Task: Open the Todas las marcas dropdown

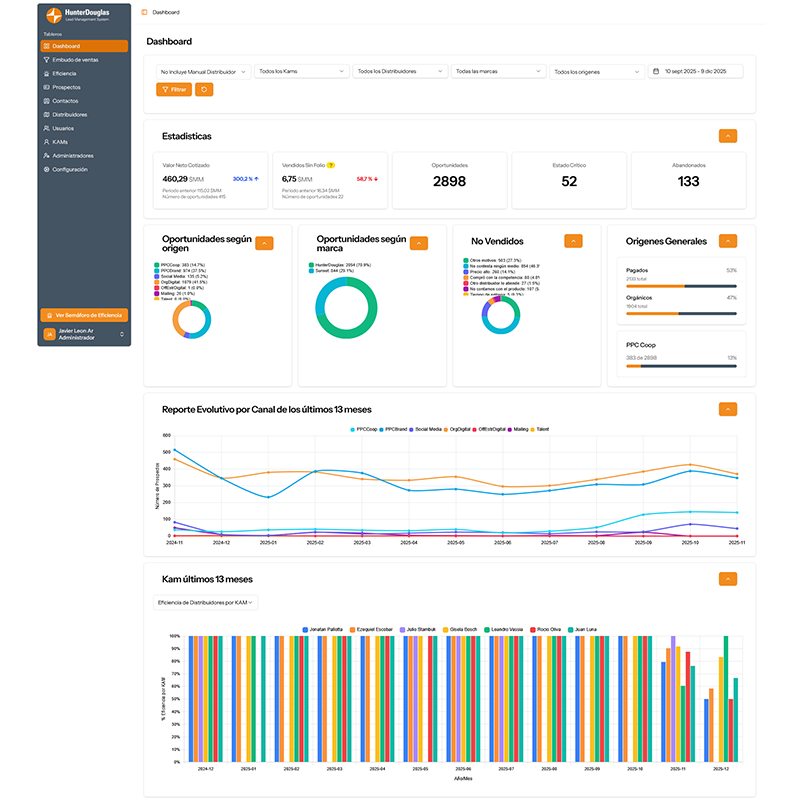Action: point(497,71)
